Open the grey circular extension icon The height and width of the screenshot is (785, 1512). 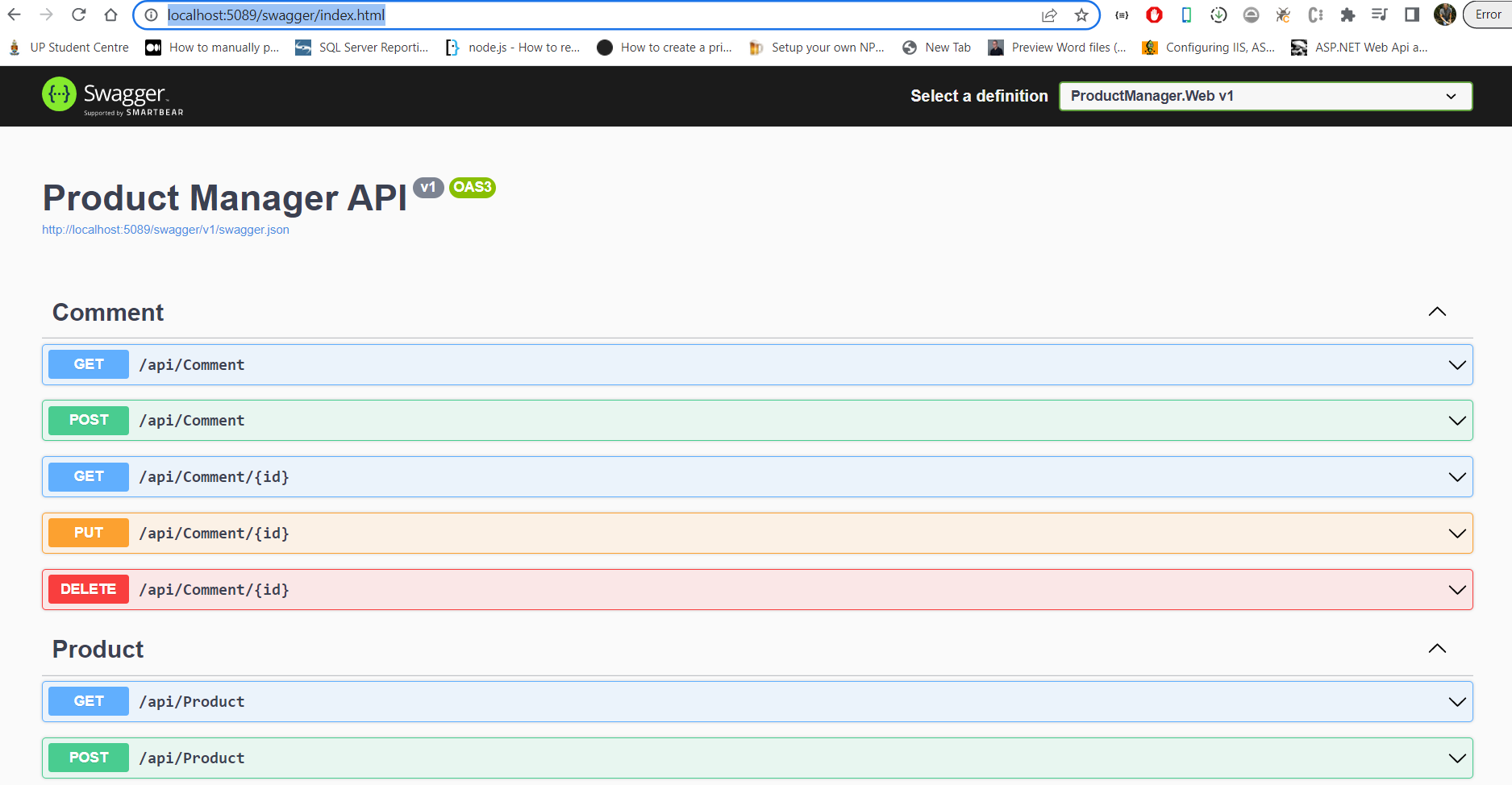click(1251, 15)
